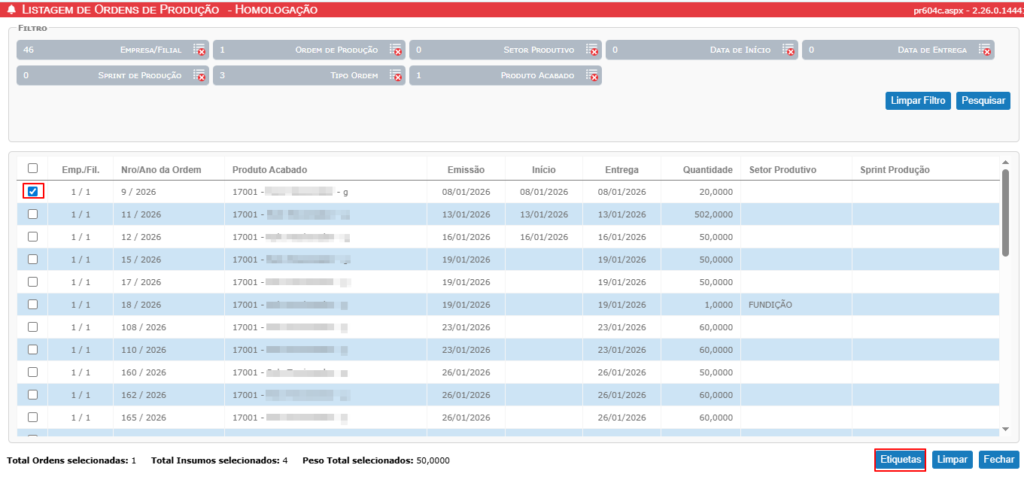Clear the Ordem de Produção filter icon
Screen dimensions: 1024x480
[x=396, y=50]
